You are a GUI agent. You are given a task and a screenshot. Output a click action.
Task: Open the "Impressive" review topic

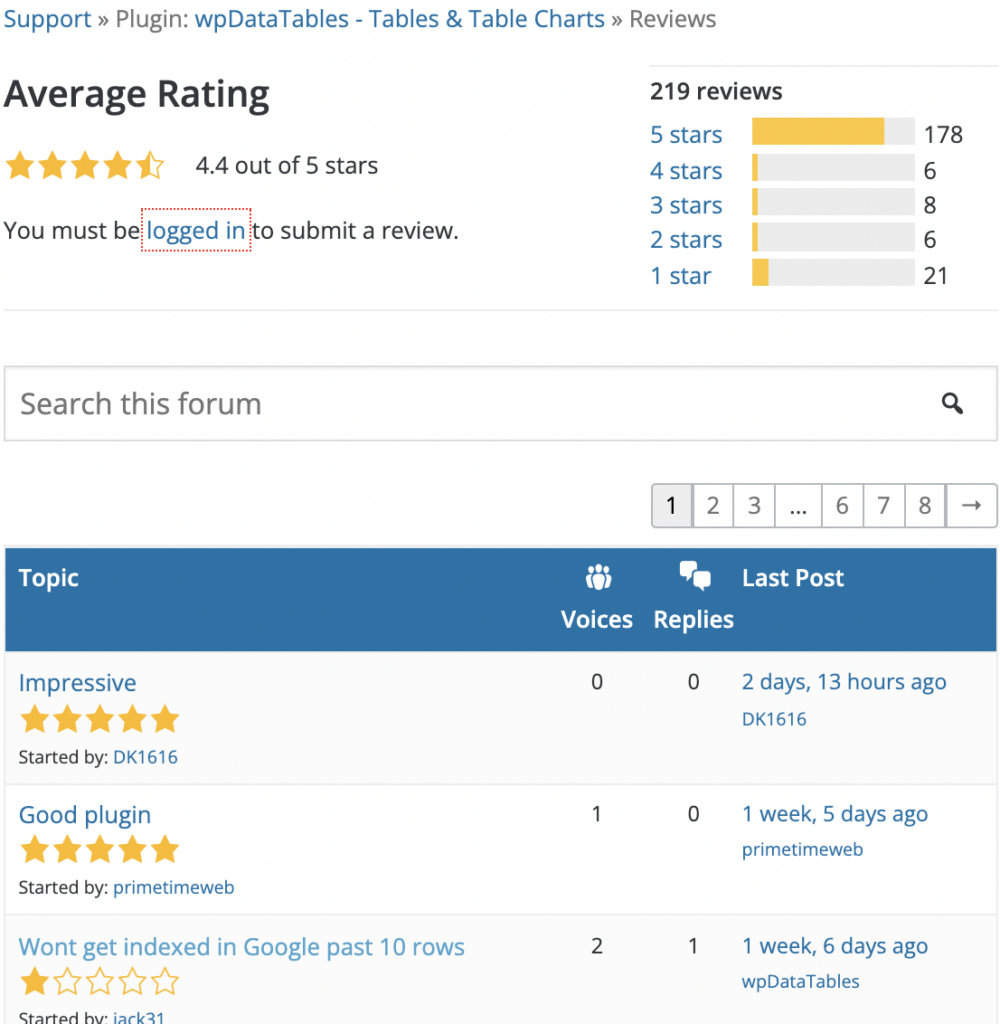pyautogui.click(x=77, y=683)
